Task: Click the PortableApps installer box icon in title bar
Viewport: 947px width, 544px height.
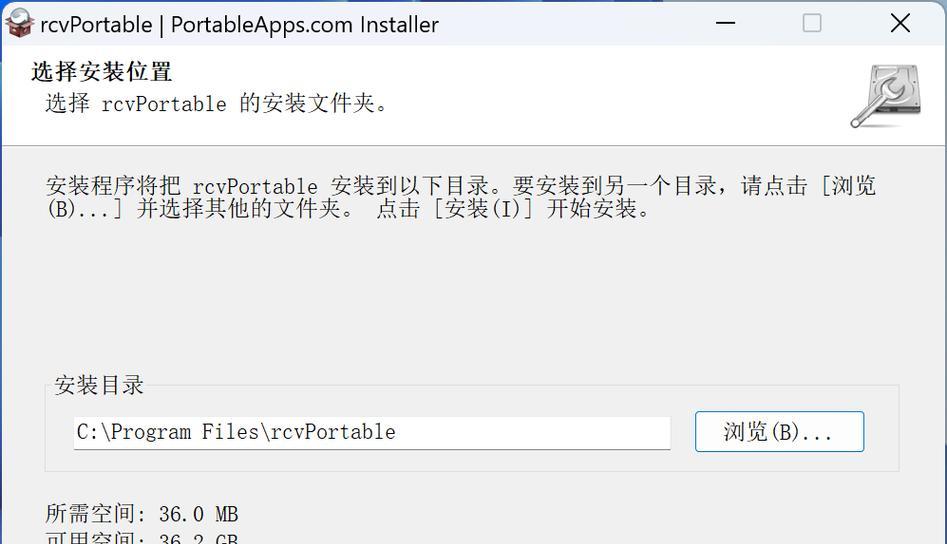Action: pos(19,24)
